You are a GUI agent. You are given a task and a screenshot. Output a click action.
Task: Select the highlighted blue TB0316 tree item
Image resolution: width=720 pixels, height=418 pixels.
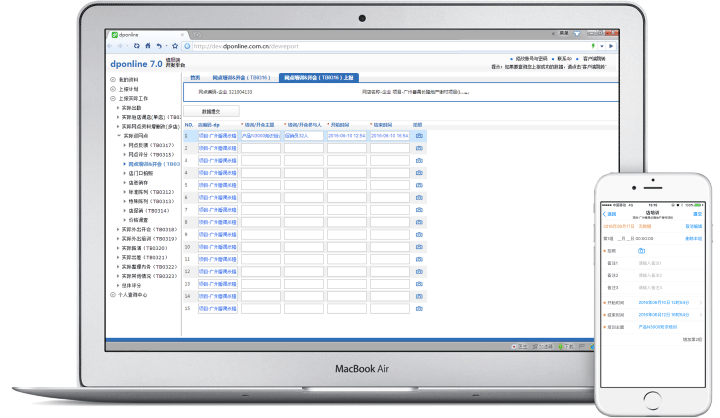pos(154,164)
